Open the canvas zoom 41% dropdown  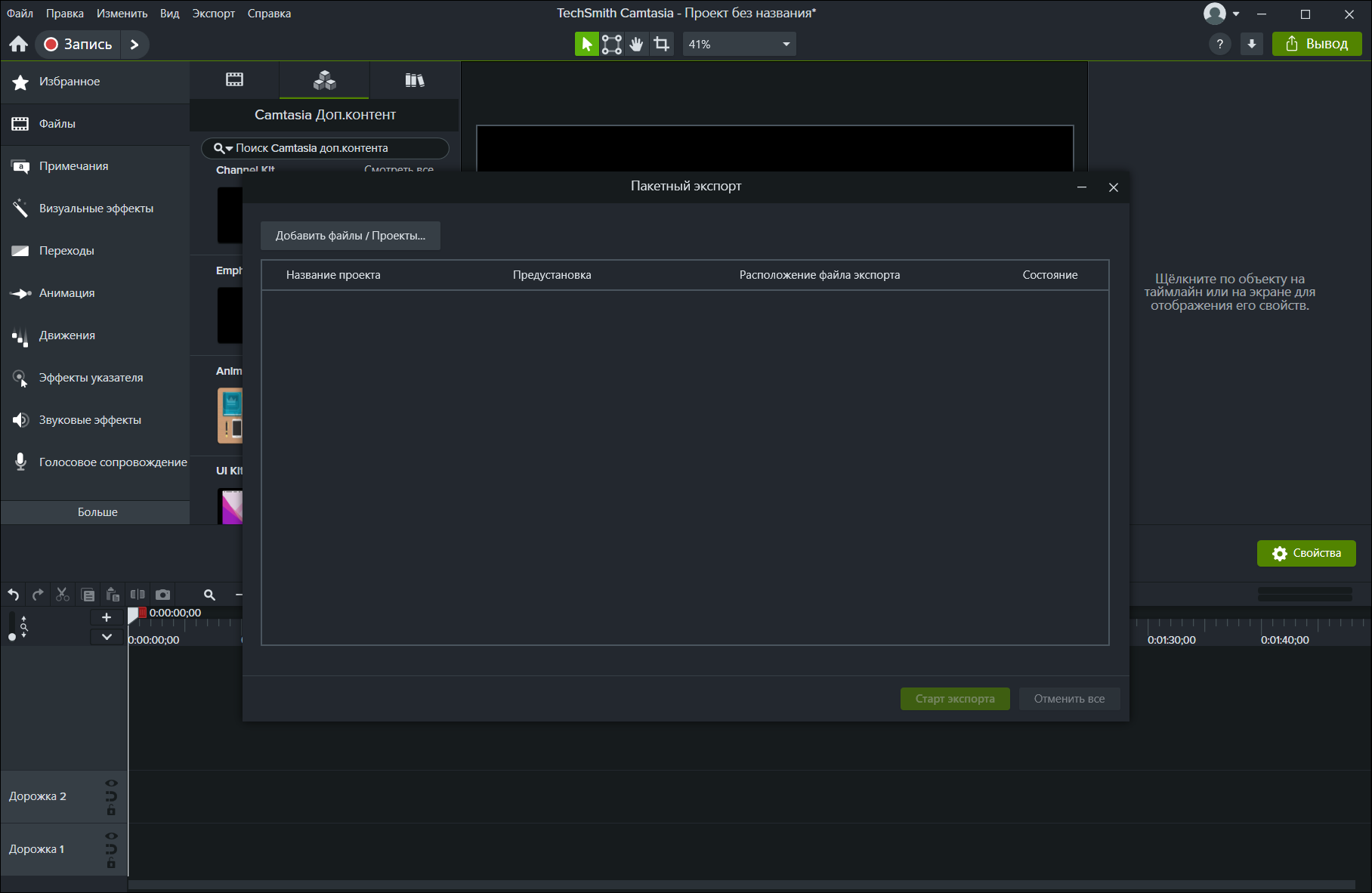(x=739, y=45)
